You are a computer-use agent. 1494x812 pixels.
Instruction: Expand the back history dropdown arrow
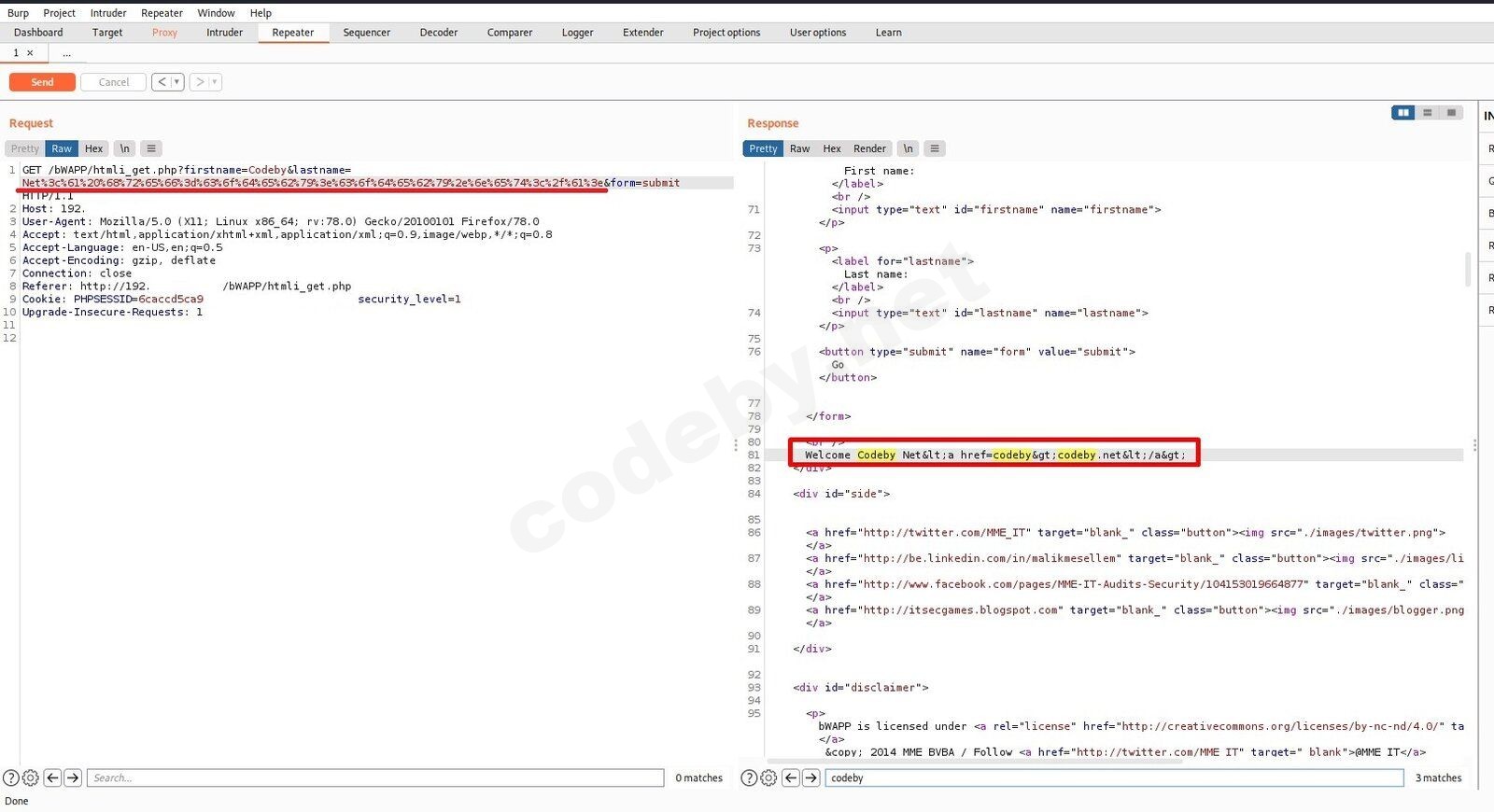tap(176, 82)
